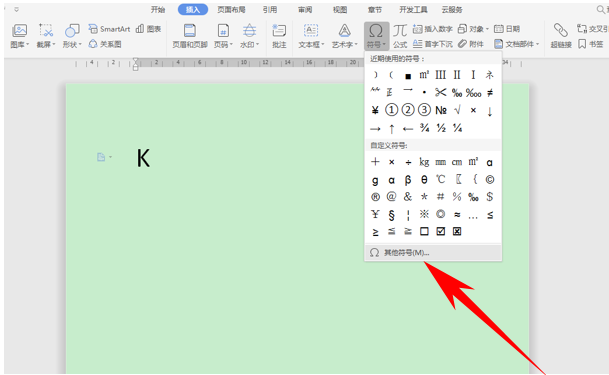Image resolution: width=609 pixels, height=375 pixels.
Task: Insert the registered ® symbol
Action: (375, 197)
